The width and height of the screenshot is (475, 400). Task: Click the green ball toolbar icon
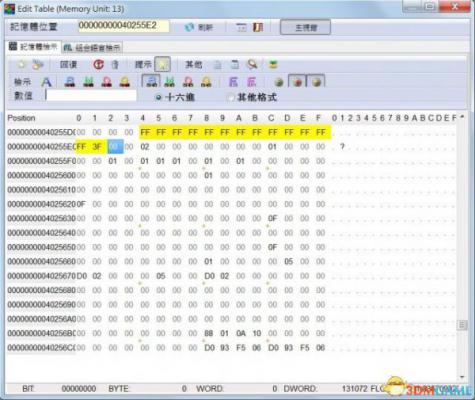pyautogui.click(x=279, y=82)
